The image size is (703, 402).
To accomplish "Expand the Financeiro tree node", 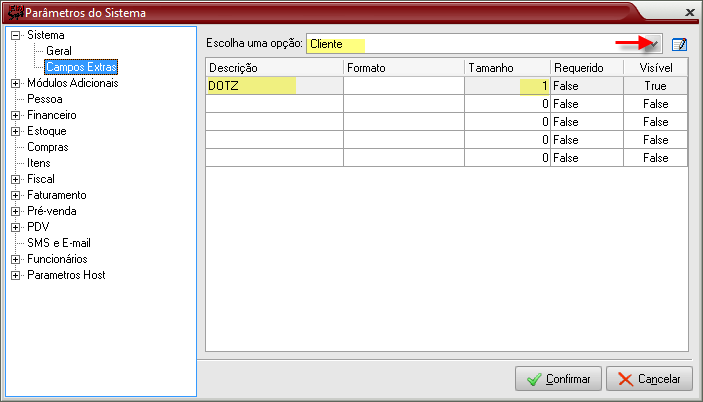I will 15,115.
